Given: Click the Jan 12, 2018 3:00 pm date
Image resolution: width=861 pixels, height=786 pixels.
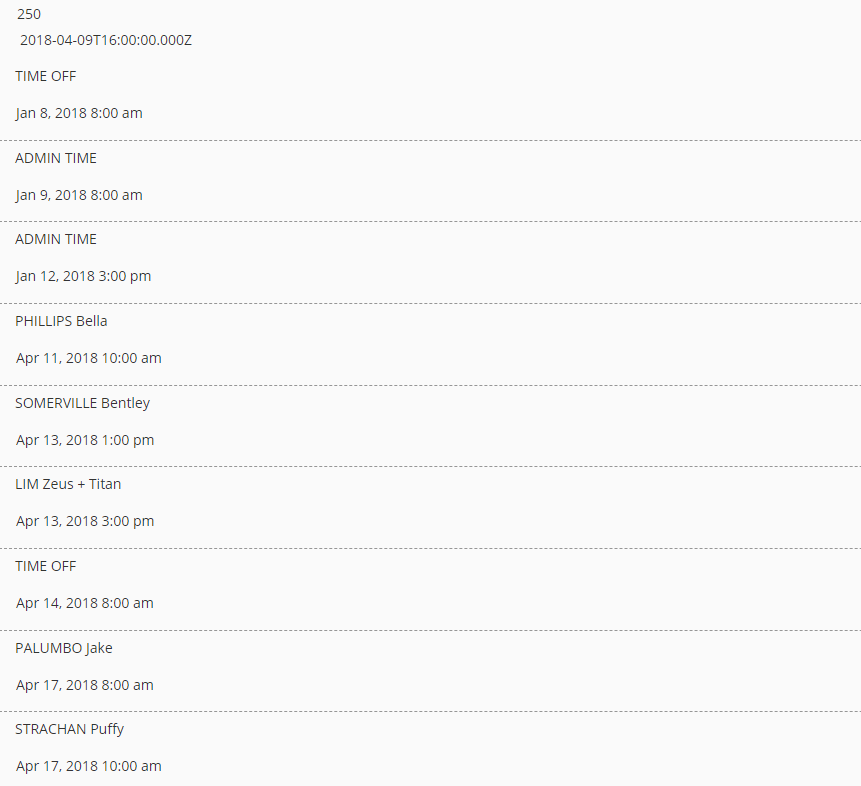Looking at the screenshot, I should [83, 276].
